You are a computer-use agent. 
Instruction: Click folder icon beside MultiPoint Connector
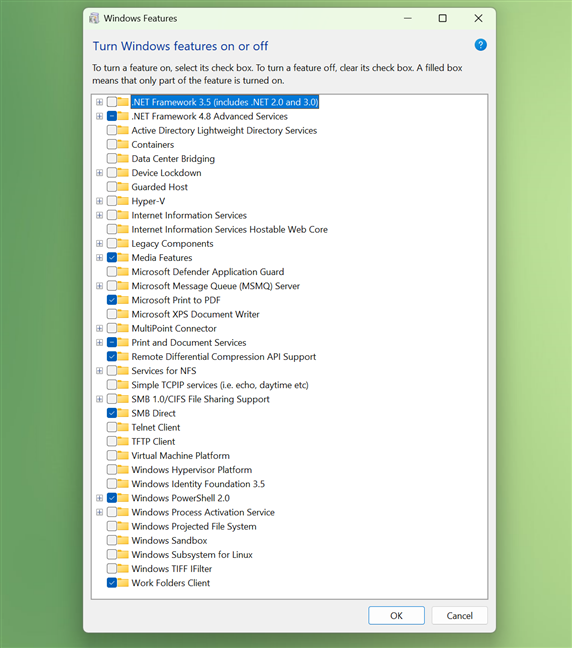123,329
